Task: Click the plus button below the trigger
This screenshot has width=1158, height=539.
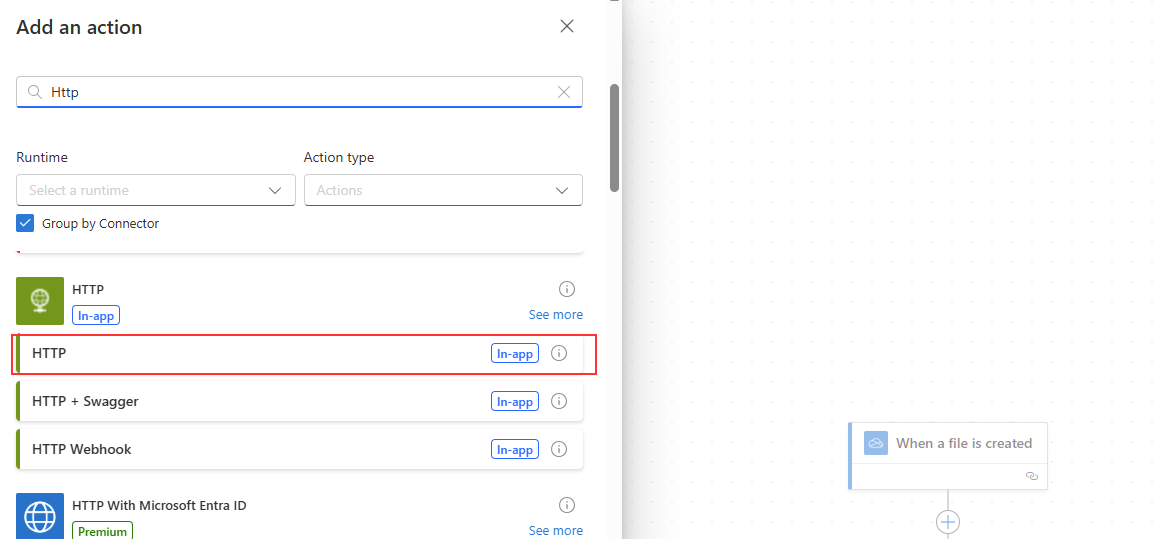Action: 947,522
